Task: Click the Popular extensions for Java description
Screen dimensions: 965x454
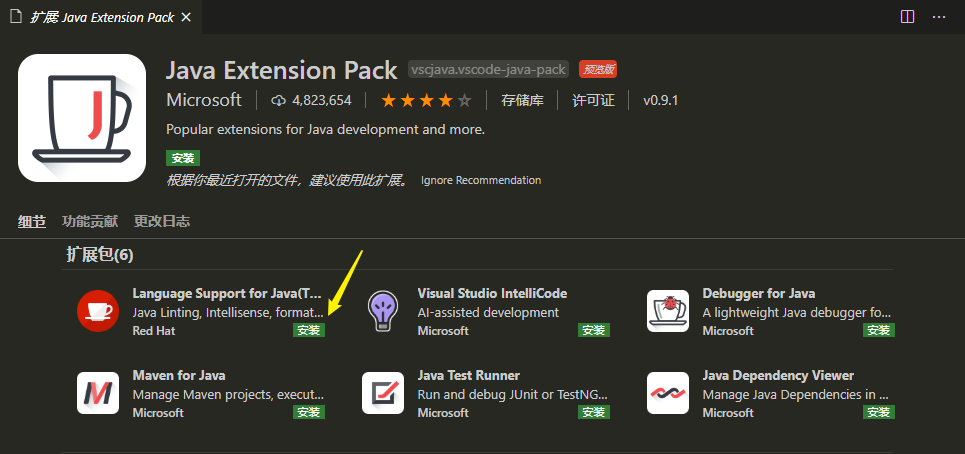Action: pos(326,130)
